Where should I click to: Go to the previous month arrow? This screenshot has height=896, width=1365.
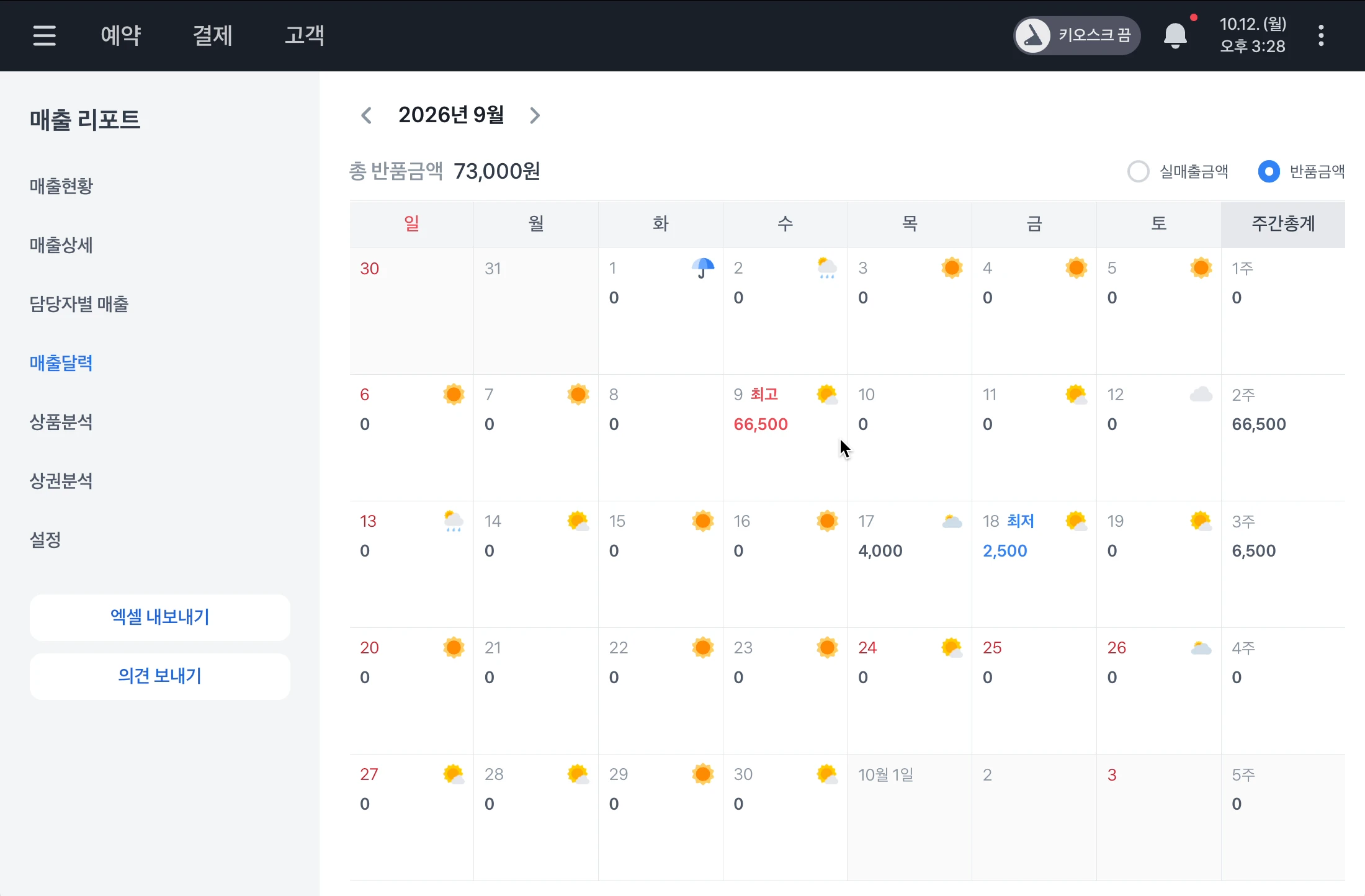(x=366, y=115)
